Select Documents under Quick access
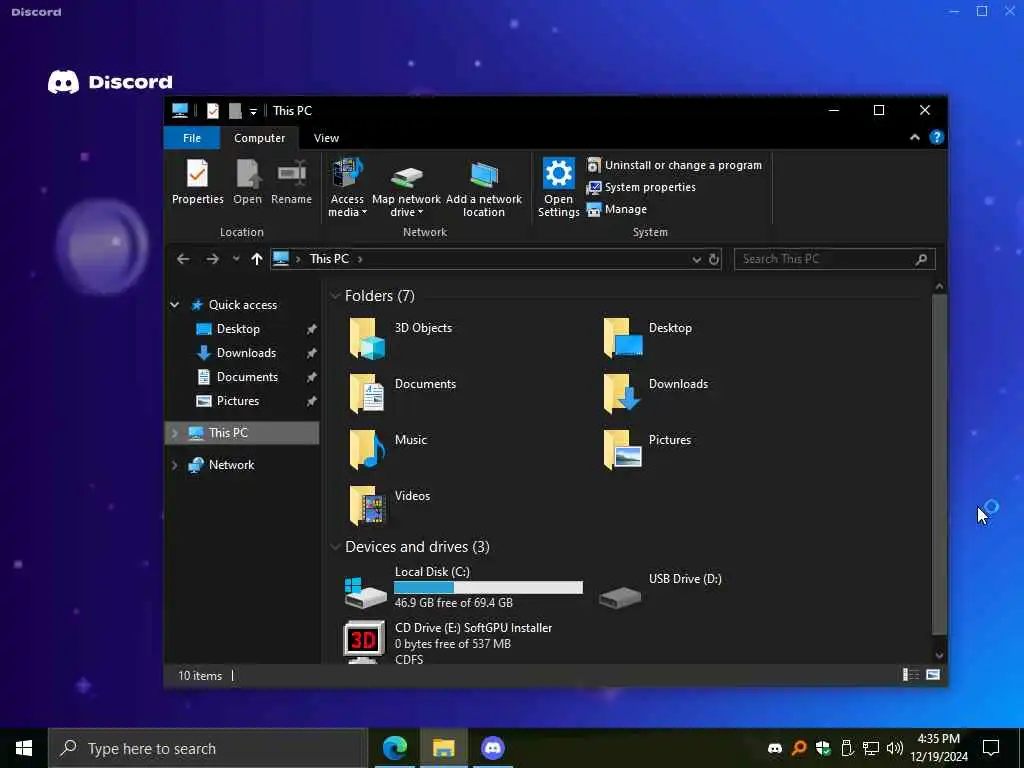The height and width of the screenshot is (768, 1024). tap(247, 377)
